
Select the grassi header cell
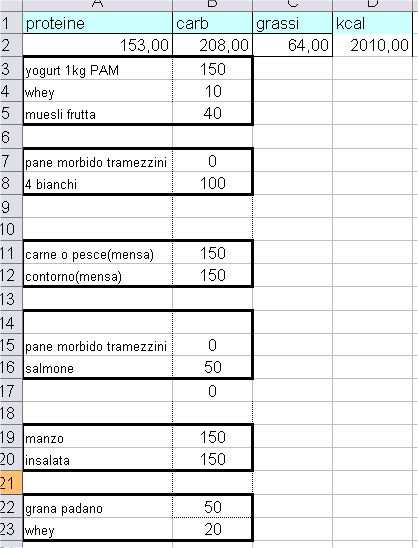pyautogui.click(x=293, y=23)
